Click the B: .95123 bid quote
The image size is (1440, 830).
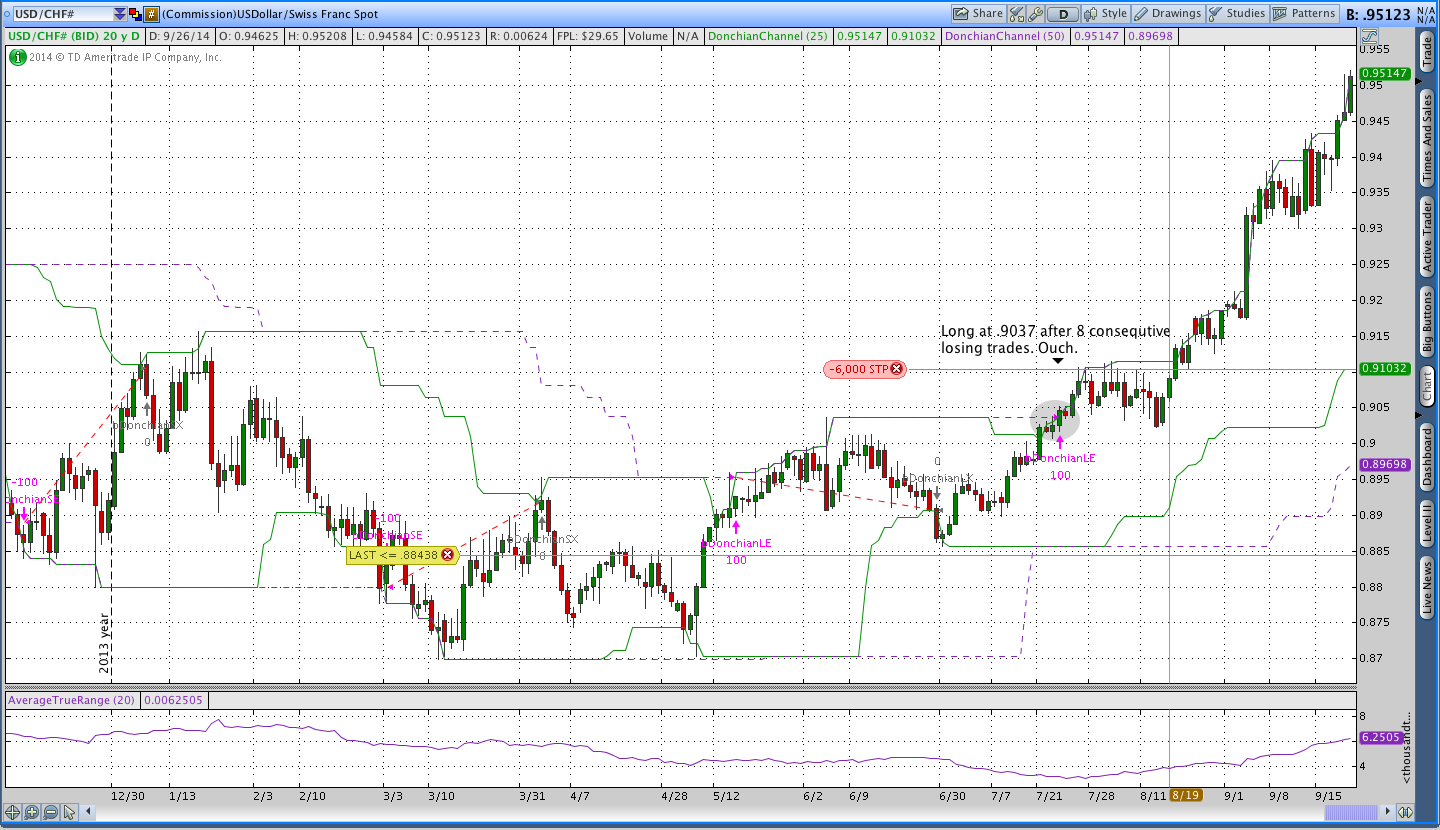click(1379, 14)
